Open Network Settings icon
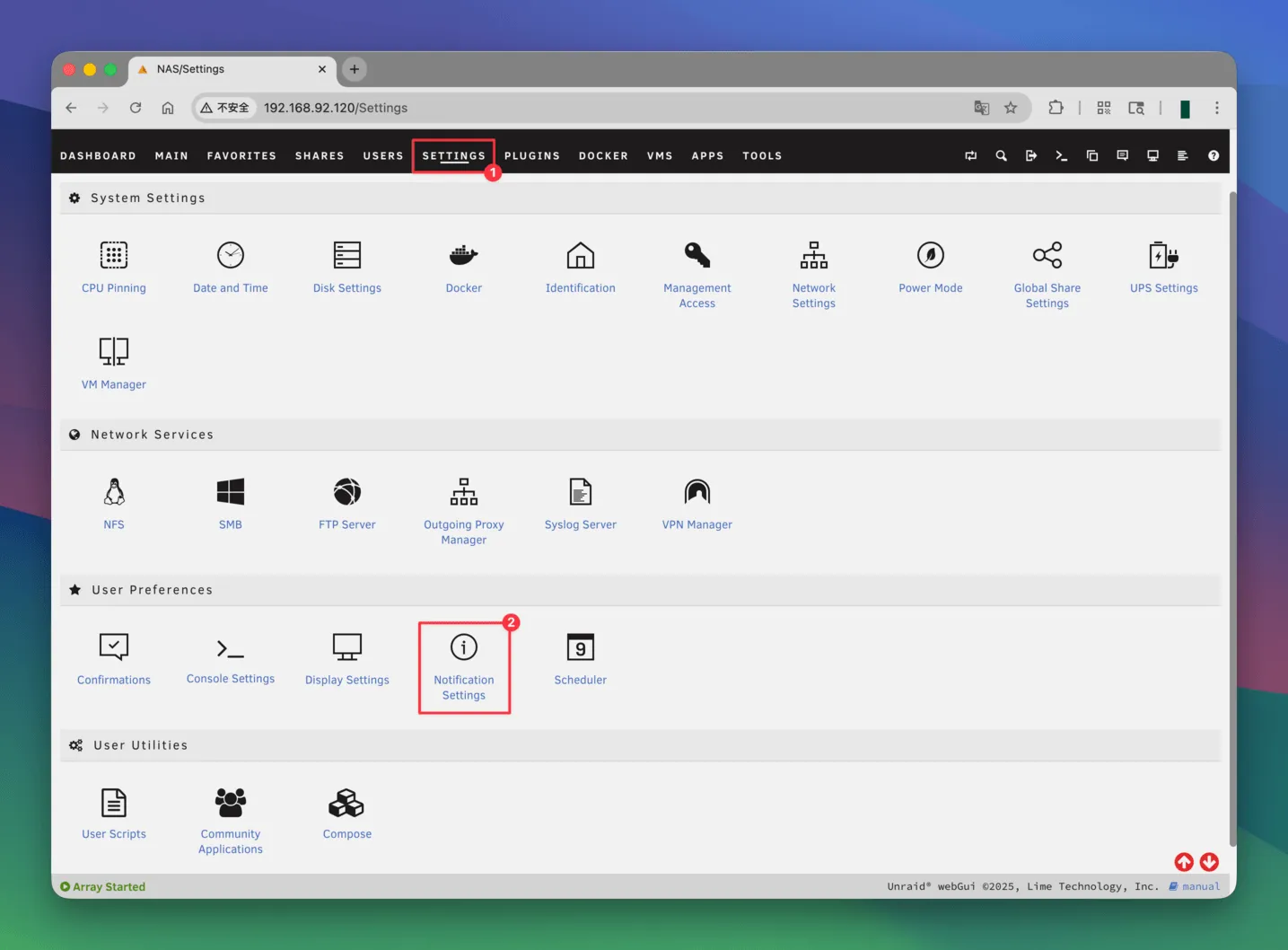The height and width of the screenshot is (950, 1288). 814,255
